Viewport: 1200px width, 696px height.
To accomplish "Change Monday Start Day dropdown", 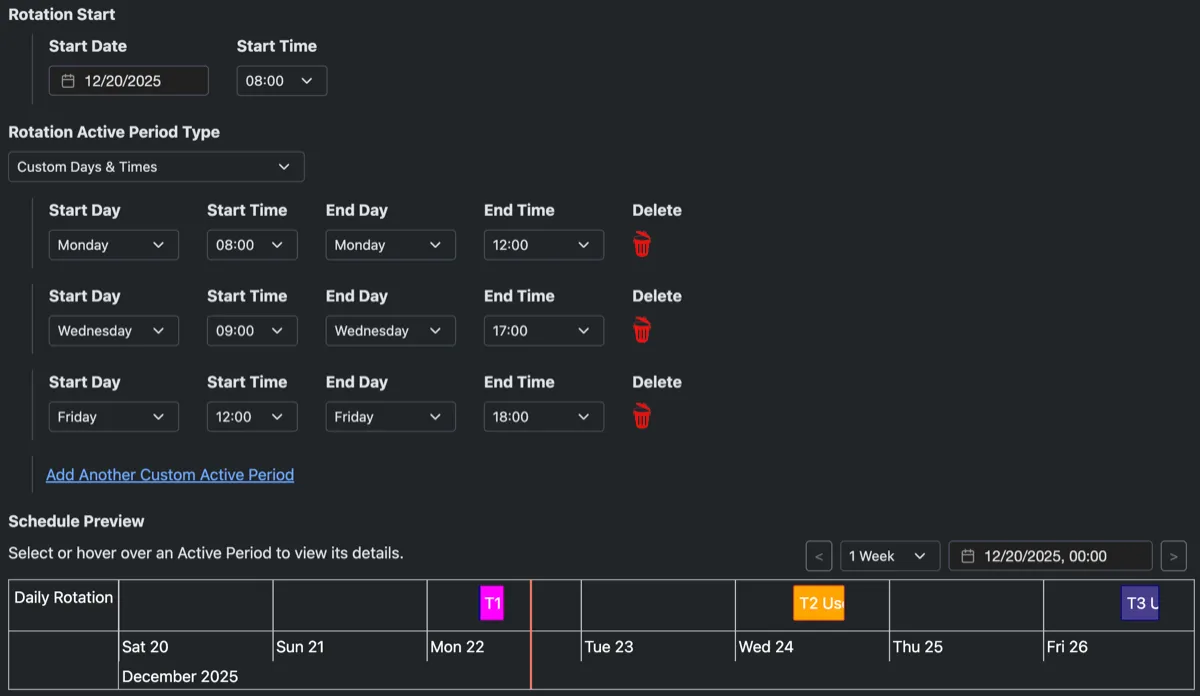I will pyautogui.click(x=114, y=245).
